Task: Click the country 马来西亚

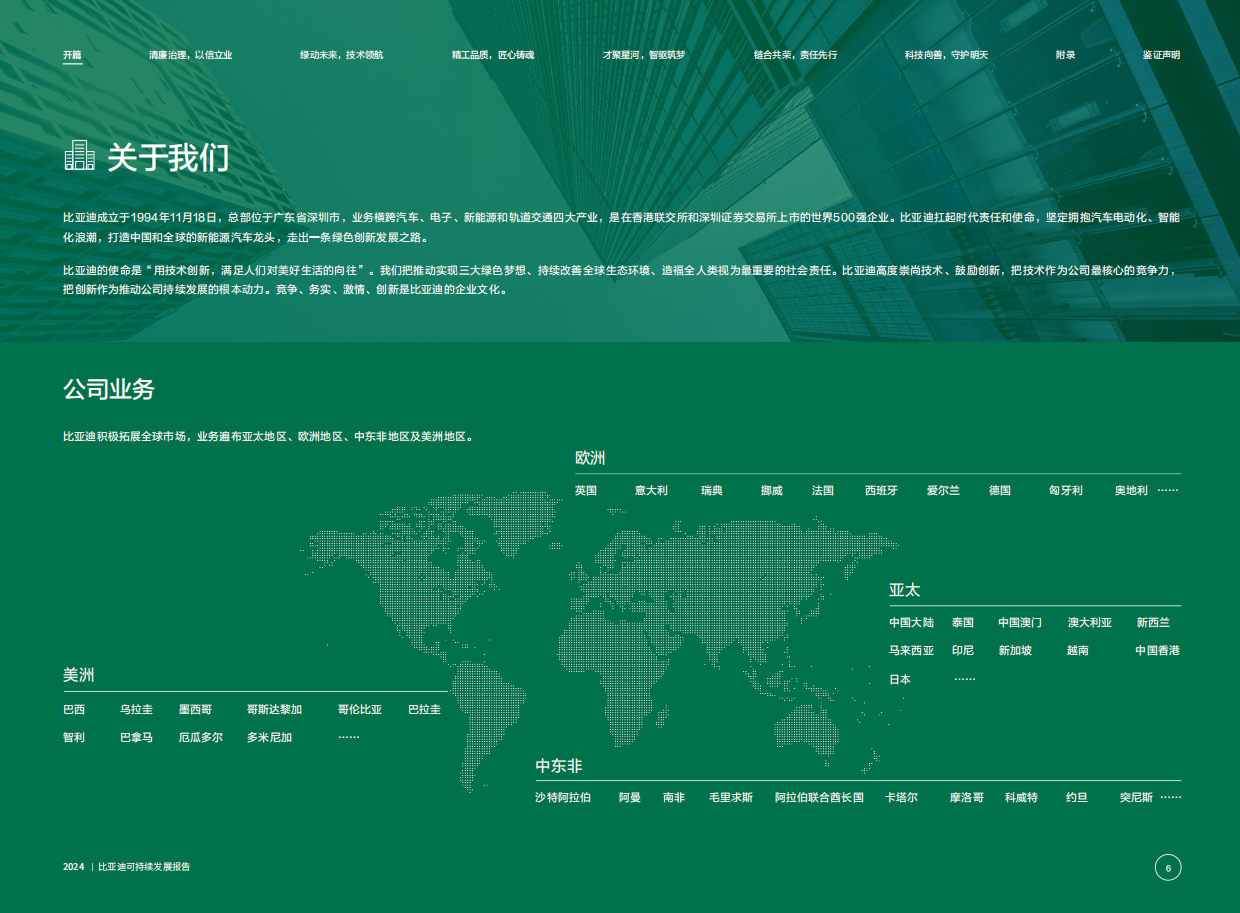Action: click(x=911, y=650)
